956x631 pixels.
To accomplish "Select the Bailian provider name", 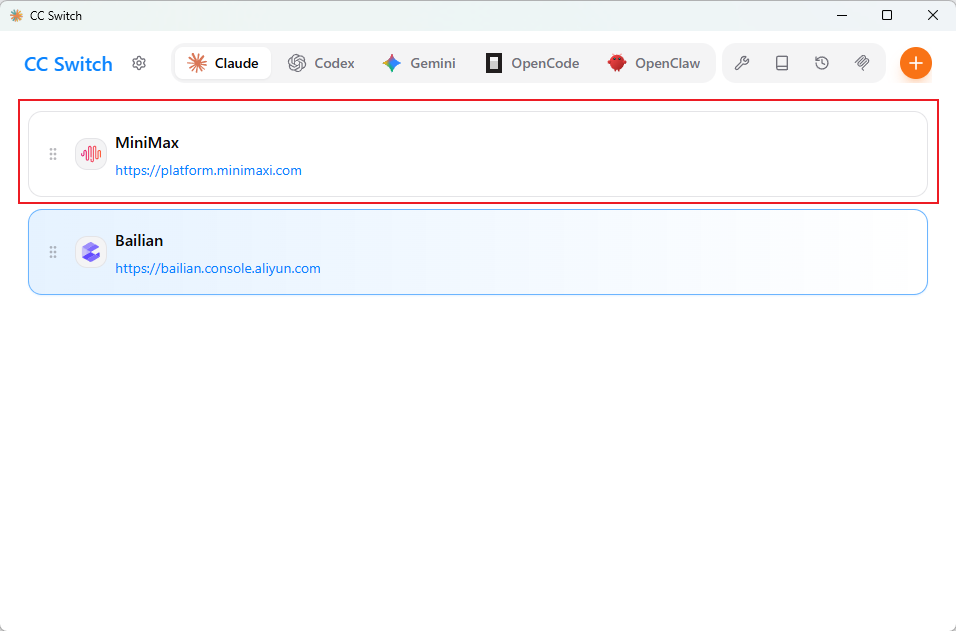I will point(139,241).
